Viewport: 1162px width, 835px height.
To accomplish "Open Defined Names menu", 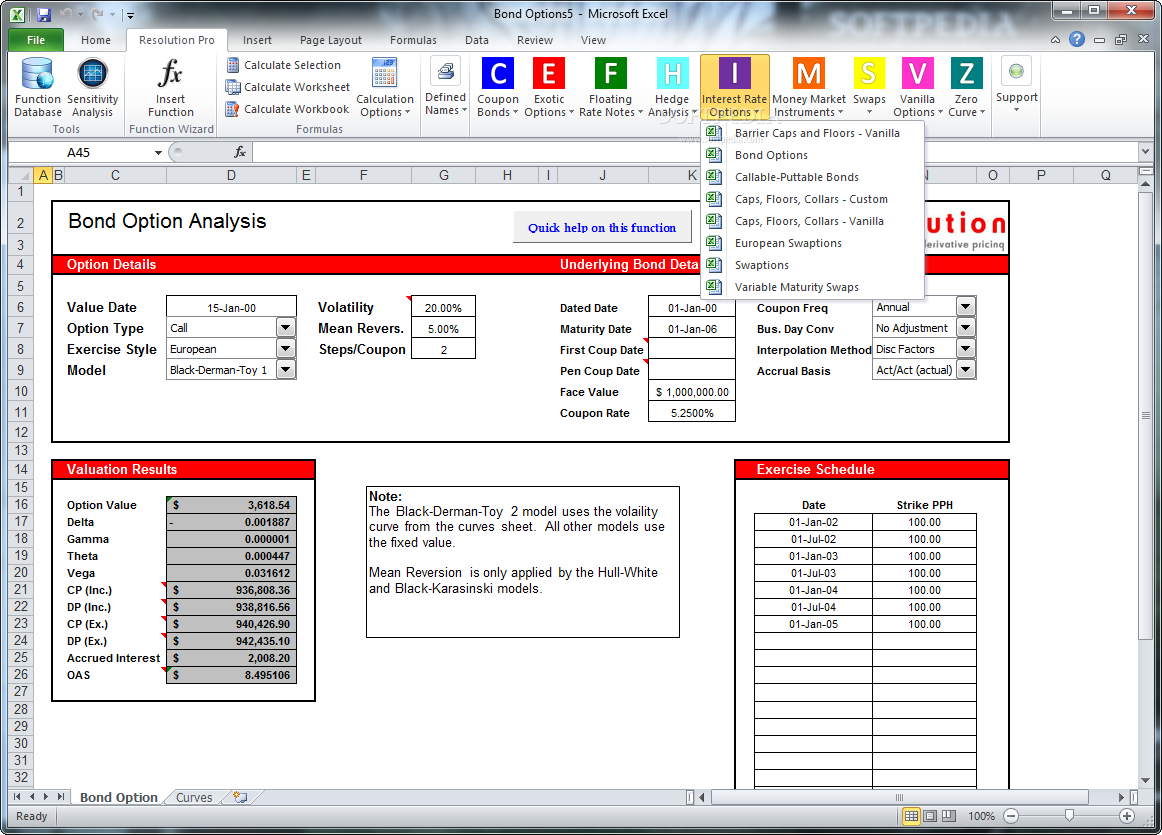I will [445, 87].
